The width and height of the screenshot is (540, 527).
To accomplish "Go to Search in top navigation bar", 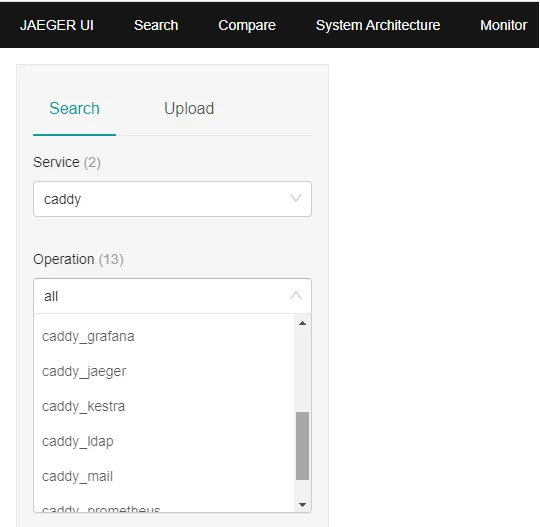I will pyautogui.click(x=156, y=25).
